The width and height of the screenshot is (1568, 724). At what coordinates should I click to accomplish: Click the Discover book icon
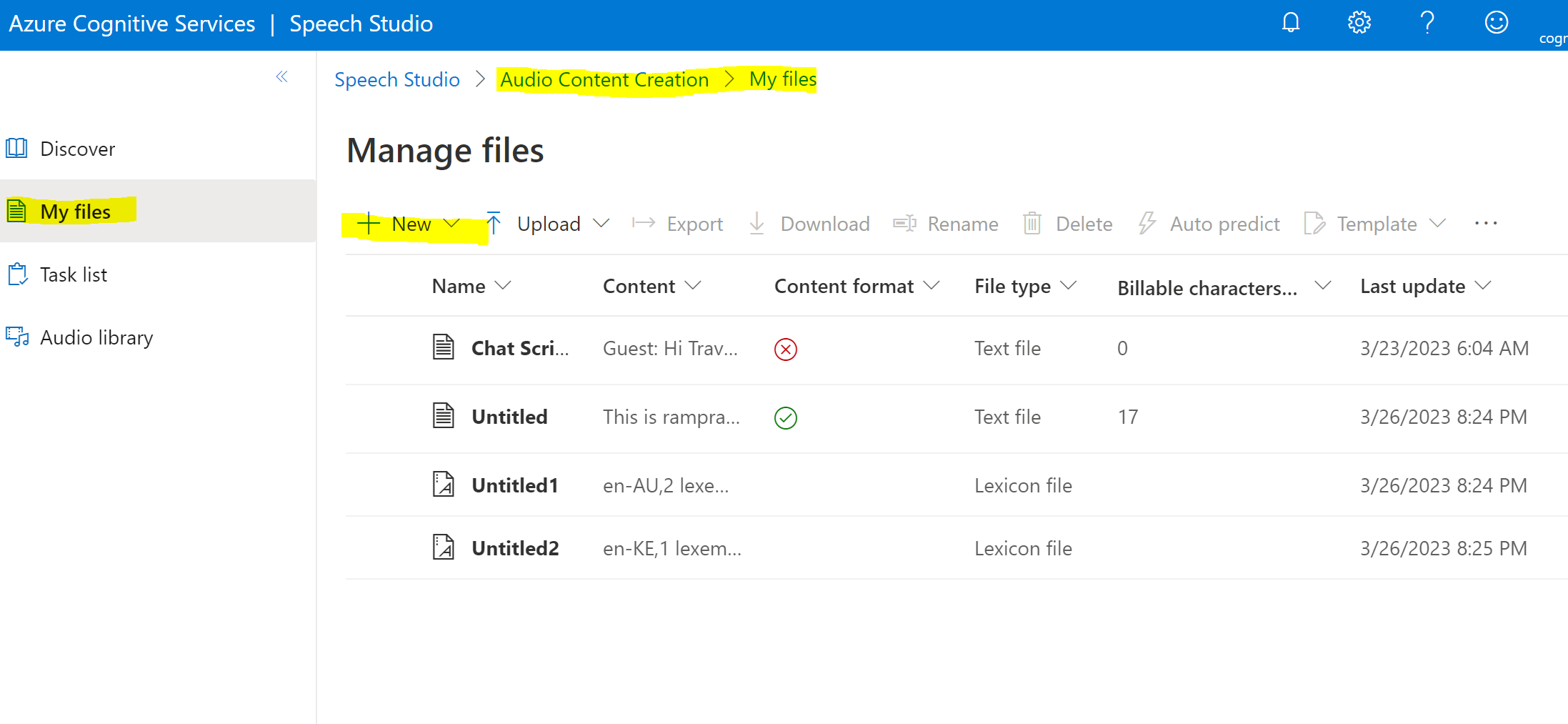tap(16, 149)
